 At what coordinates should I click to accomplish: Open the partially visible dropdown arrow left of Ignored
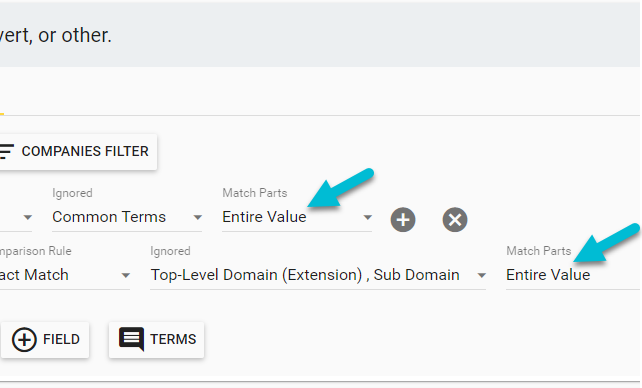(27, 218)
